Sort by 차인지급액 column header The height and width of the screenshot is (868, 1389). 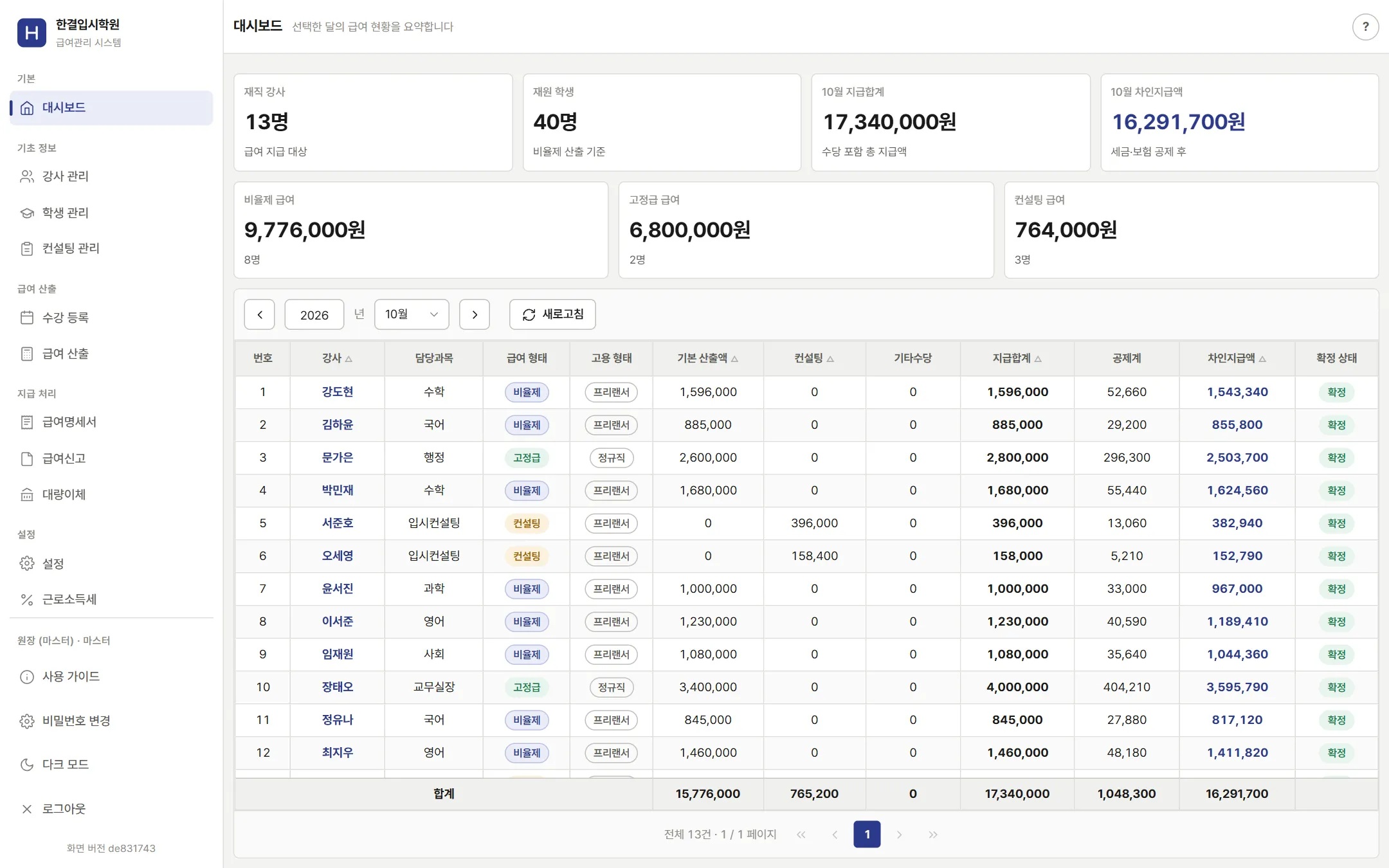(x=1237, y=358)
